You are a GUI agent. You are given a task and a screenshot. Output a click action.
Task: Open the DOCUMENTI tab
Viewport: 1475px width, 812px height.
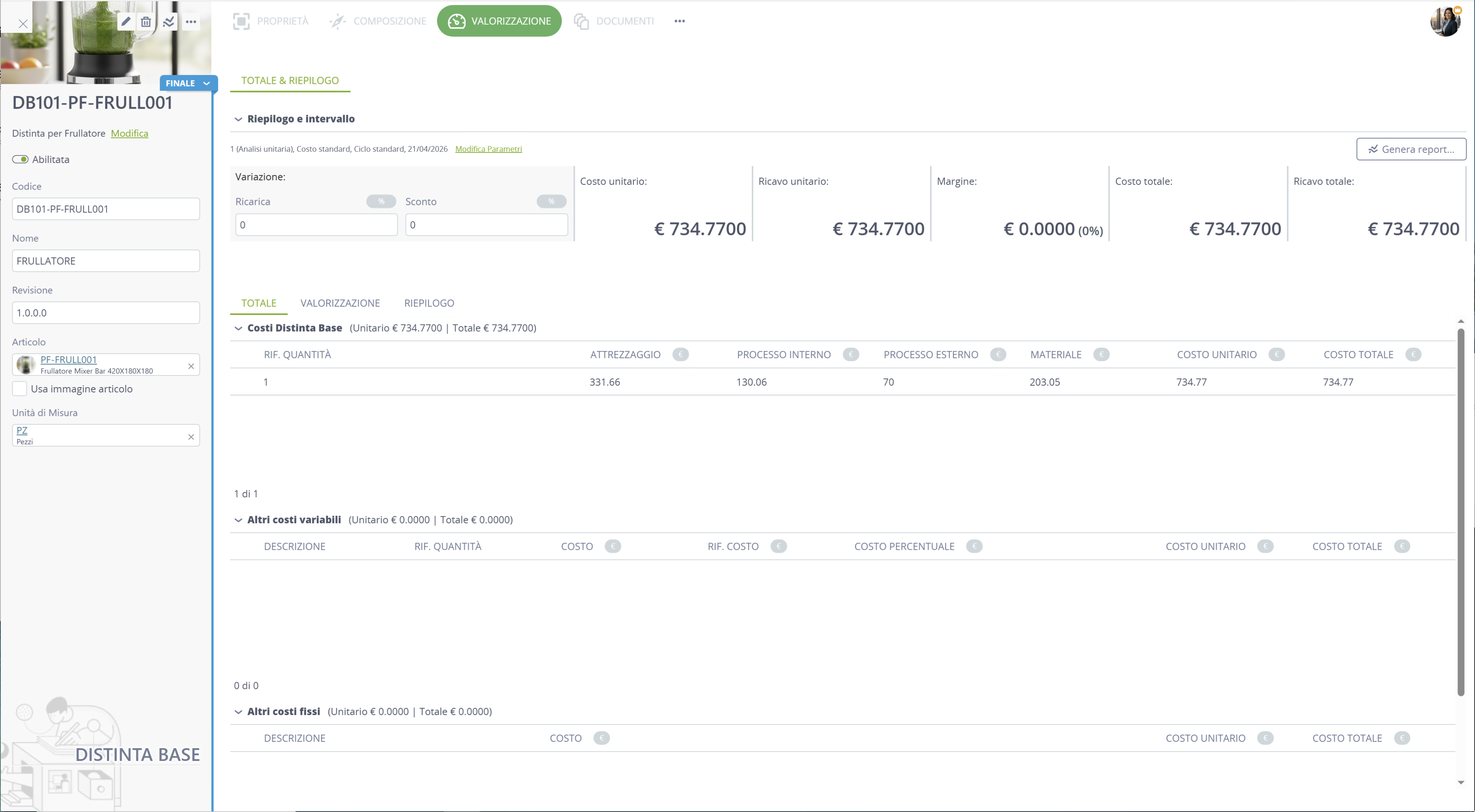614,21
